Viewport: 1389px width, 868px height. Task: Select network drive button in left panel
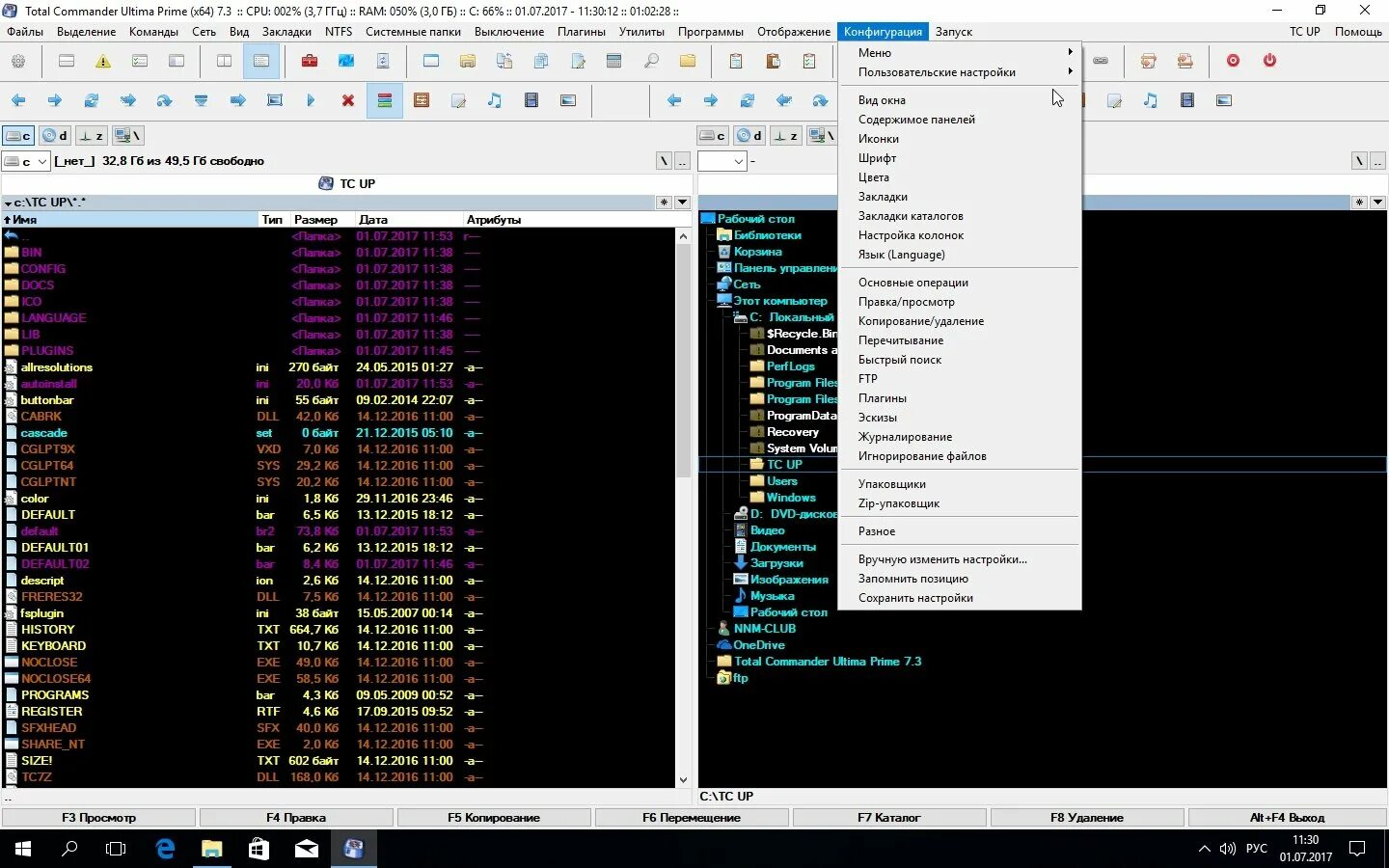(128, 136)
